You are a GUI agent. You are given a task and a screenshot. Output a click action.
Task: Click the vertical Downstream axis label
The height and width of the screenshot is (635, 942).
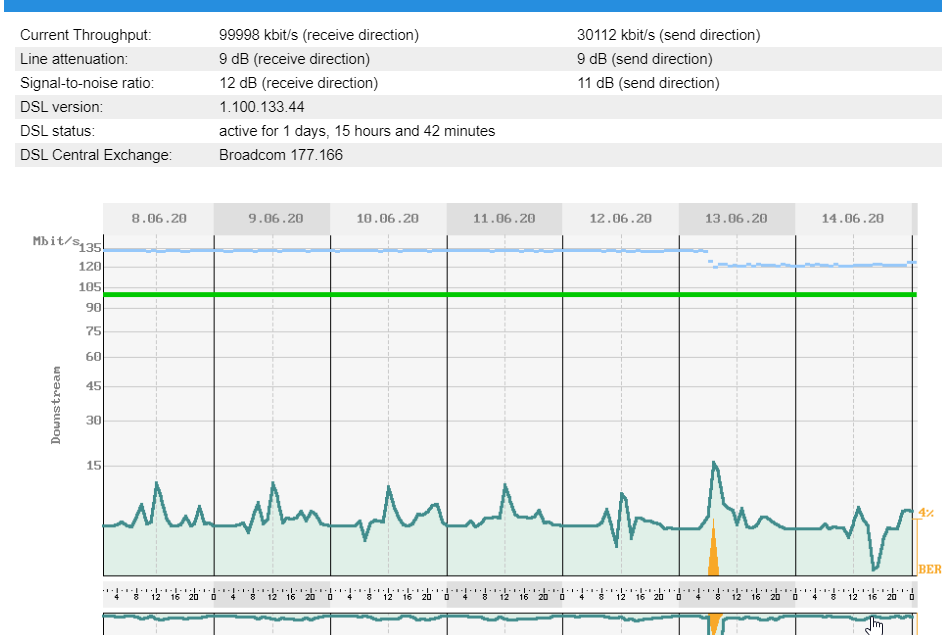coord(56,404)
